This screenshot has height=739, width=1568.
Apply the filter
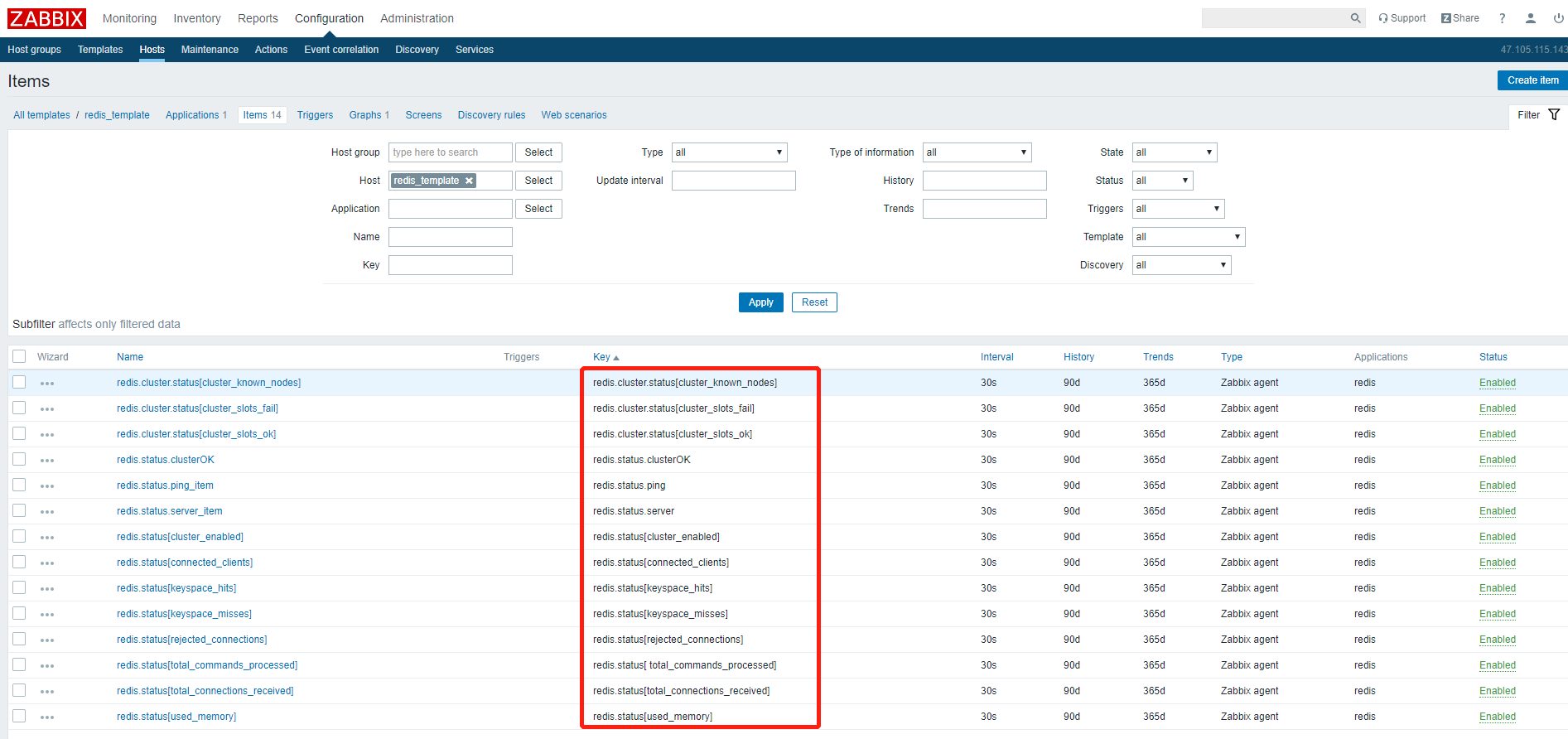(760, 302)
